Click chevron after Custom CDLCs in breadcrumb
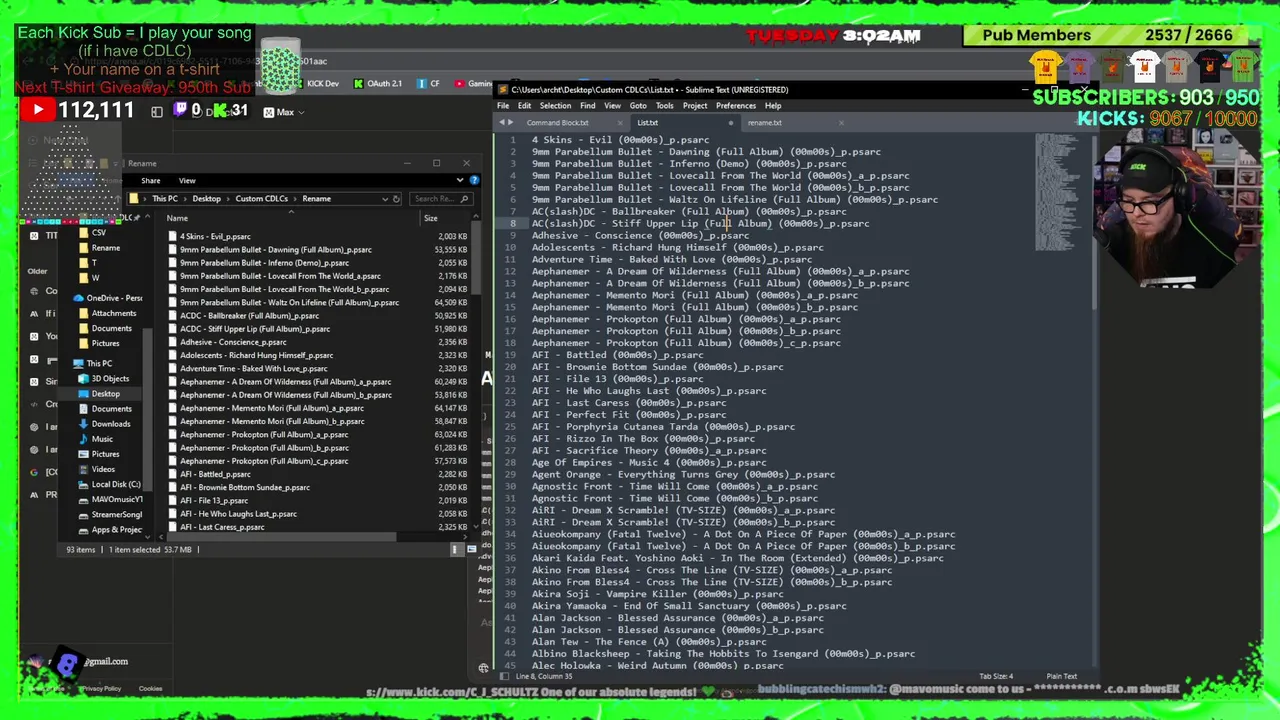Screen dimensions: 1280x720 tap(295, 198)
